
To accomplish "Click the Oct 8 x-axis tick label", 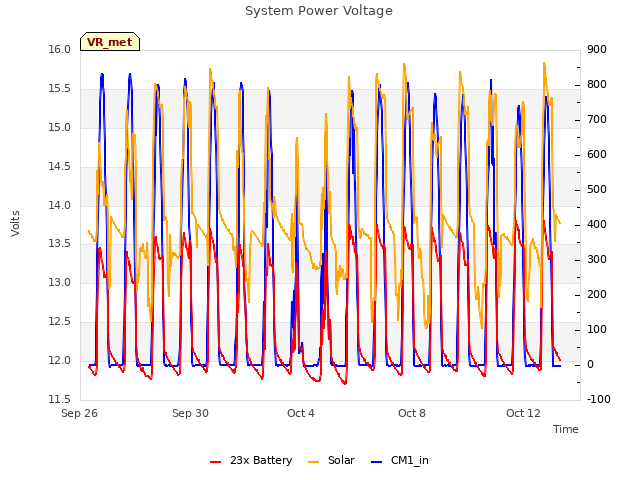I will click(x=412, y=413).
